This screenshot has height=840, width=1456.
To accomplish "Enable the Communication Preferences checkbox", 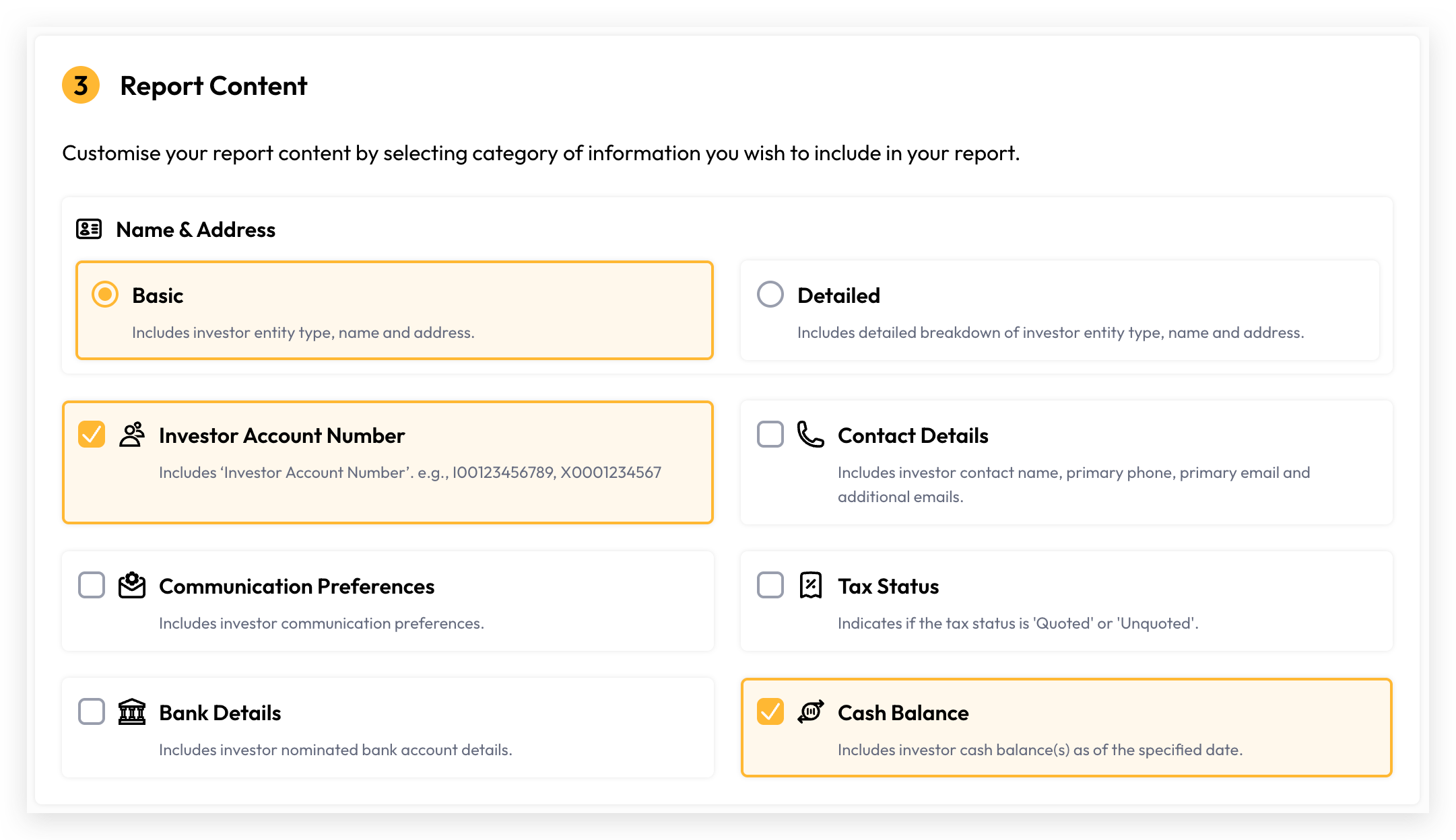I will click(92, 586).
